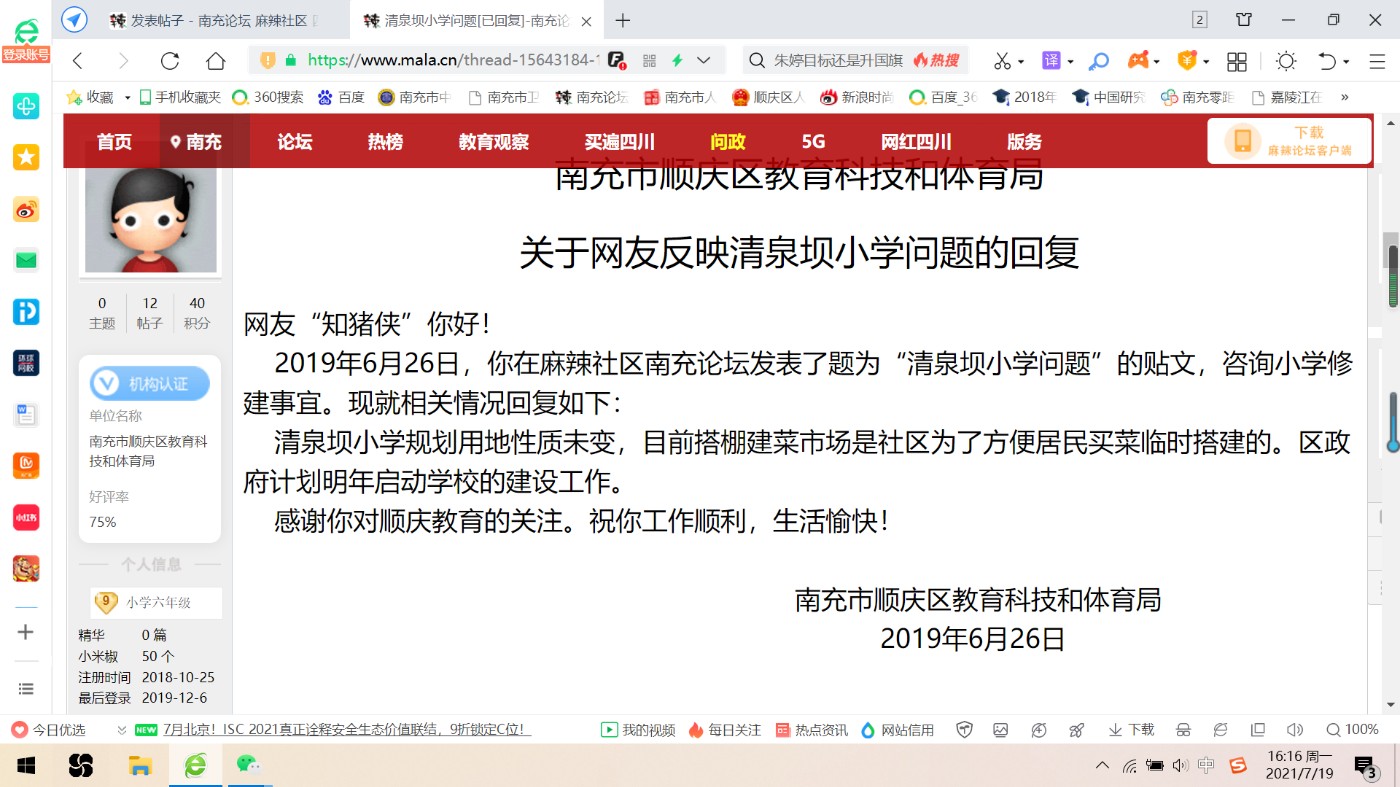Viewport: 1400px width, 787px height.
Task: Launch WeChat from the taskbar
Action: click(x=247, y=765)
